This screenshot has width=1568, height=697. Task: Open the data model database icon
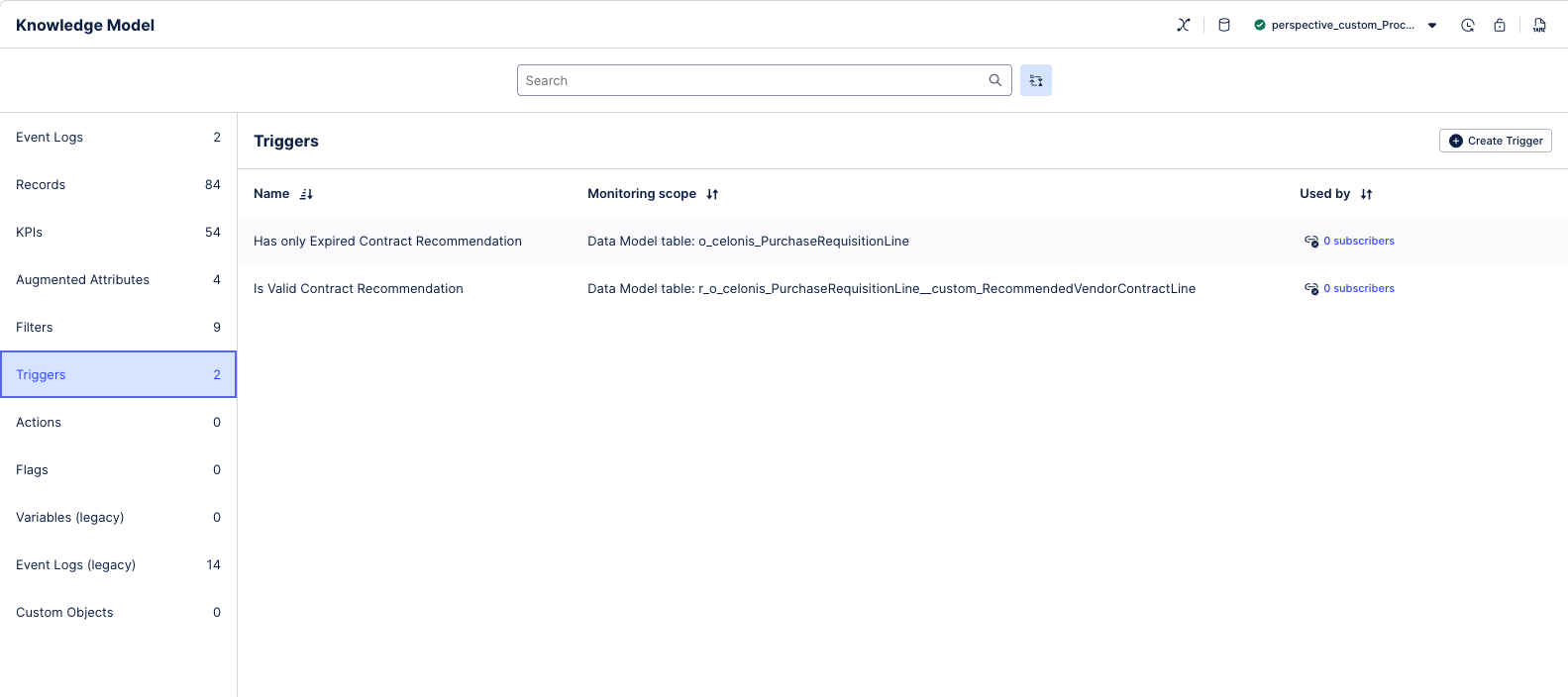point(1224,25)
